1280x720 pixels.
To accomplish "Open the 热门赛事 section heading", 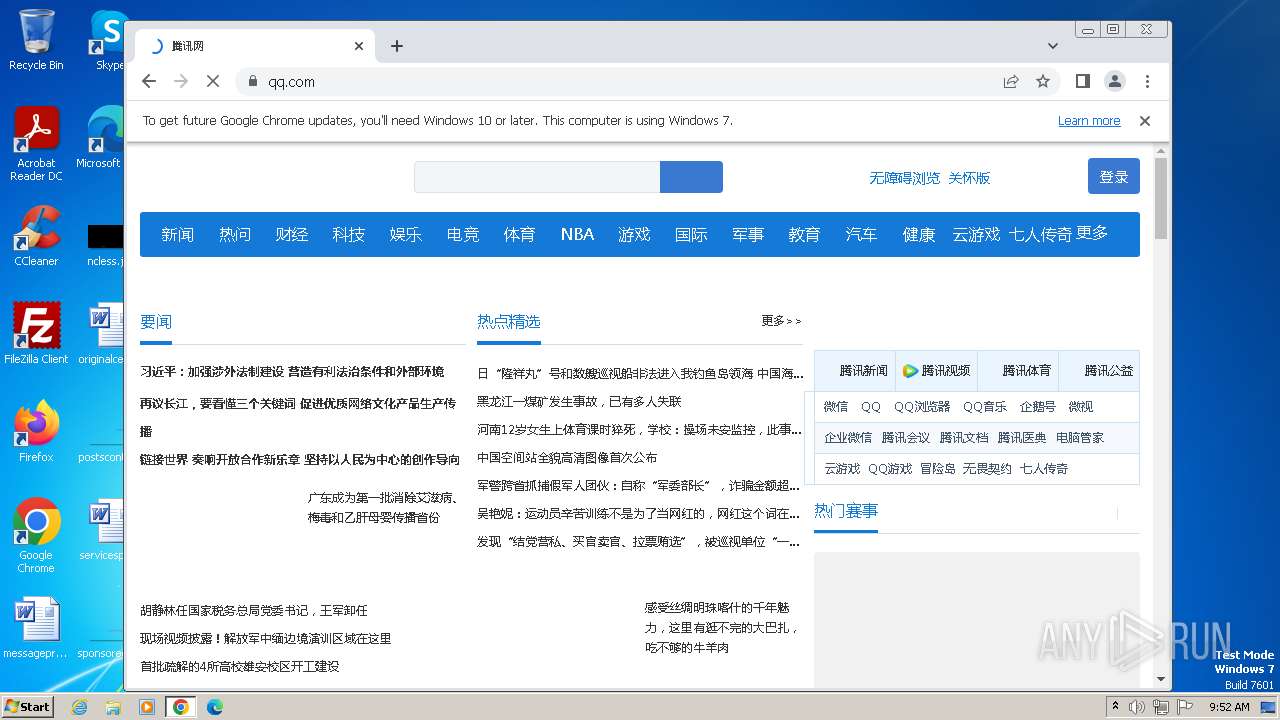I will point(846,511).
